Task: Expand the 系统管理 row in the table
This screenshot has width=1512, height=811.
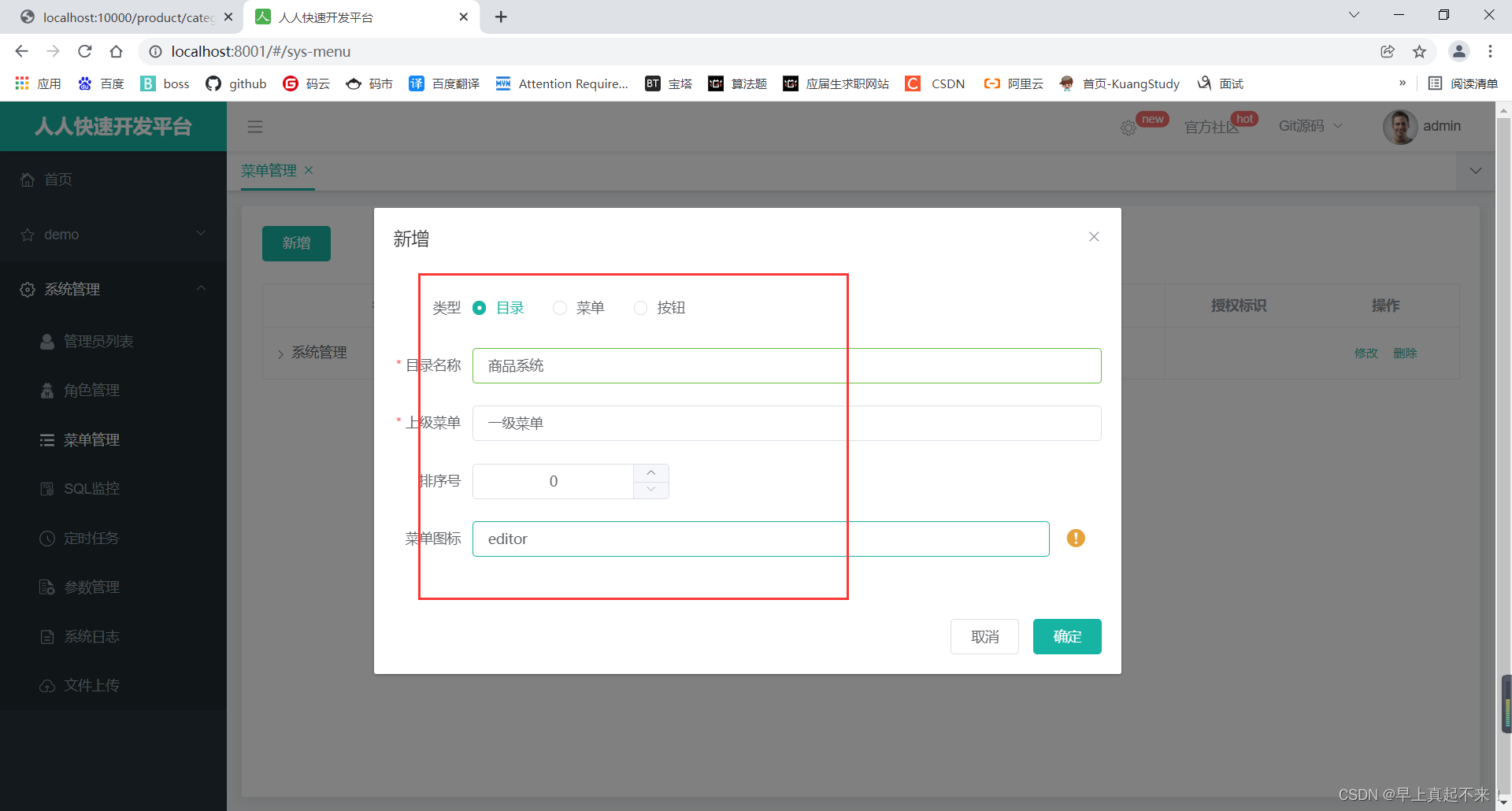Action: tap(280, 353)
